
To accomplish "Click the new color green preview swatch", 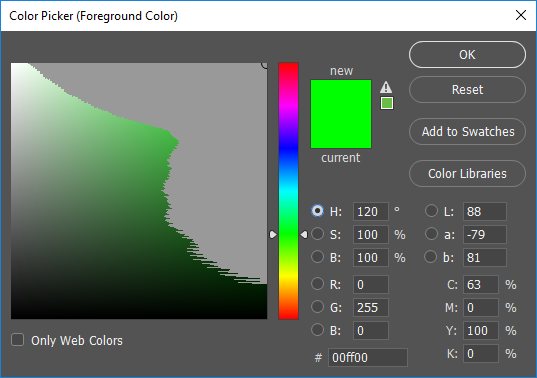I will tap(341, 114).
